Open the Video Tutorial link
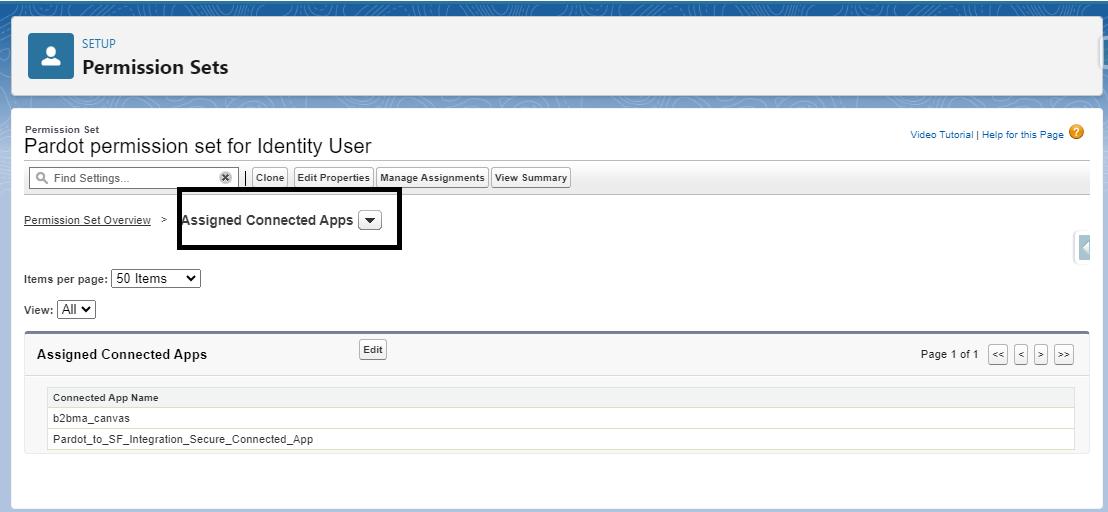The height and width of the screenshot is (512, 1108). coord(941,135)
